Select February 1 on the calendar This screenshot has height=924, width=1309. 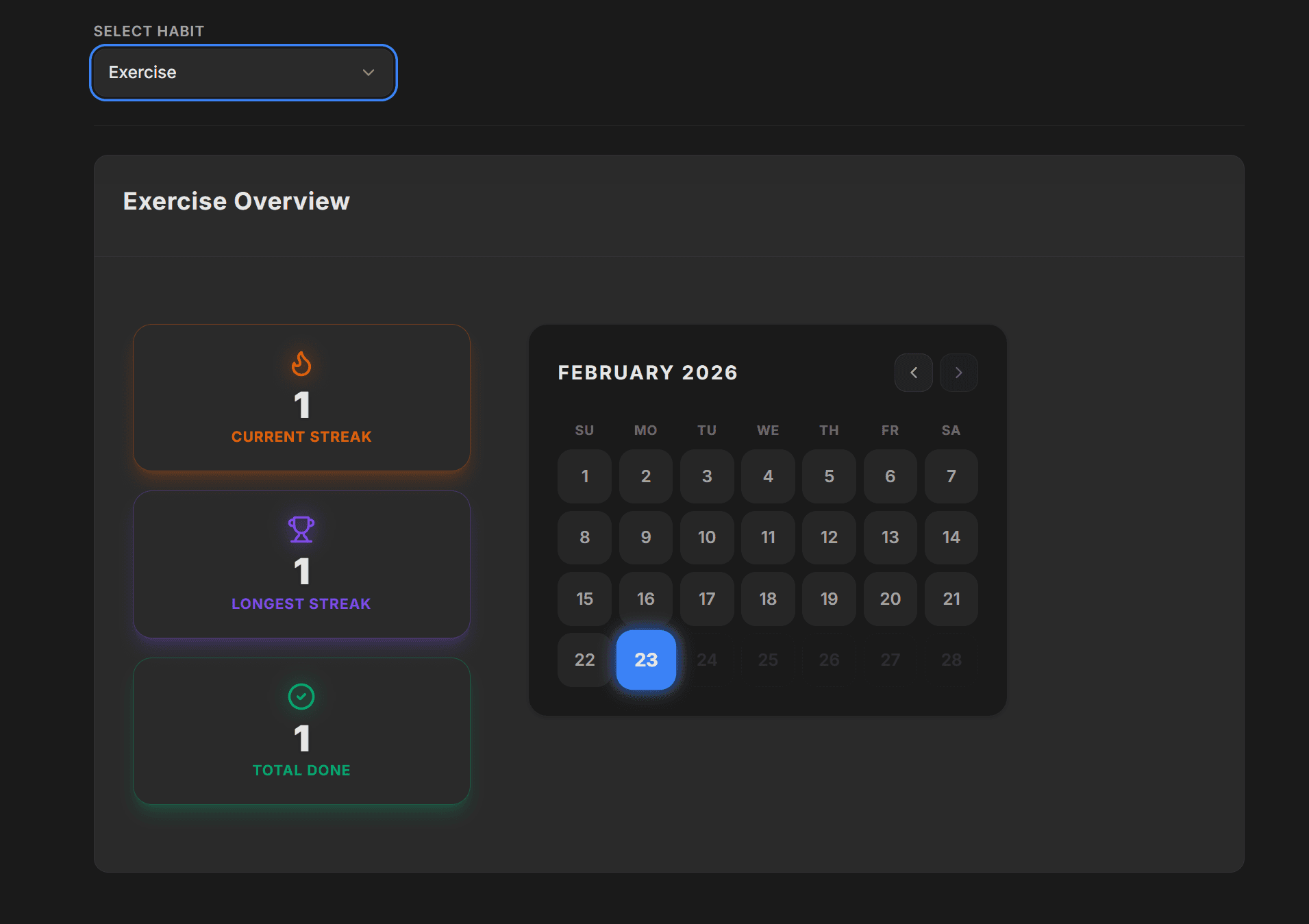coord(584,476)
